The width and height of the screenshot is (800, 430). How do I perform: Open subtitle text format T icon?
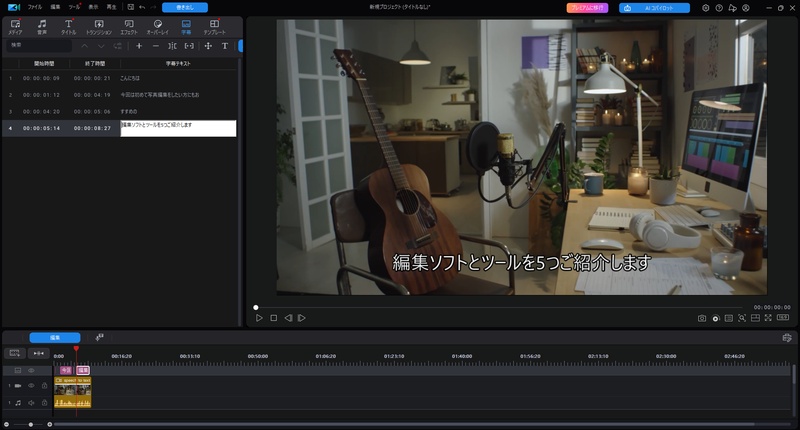point(224,46)
